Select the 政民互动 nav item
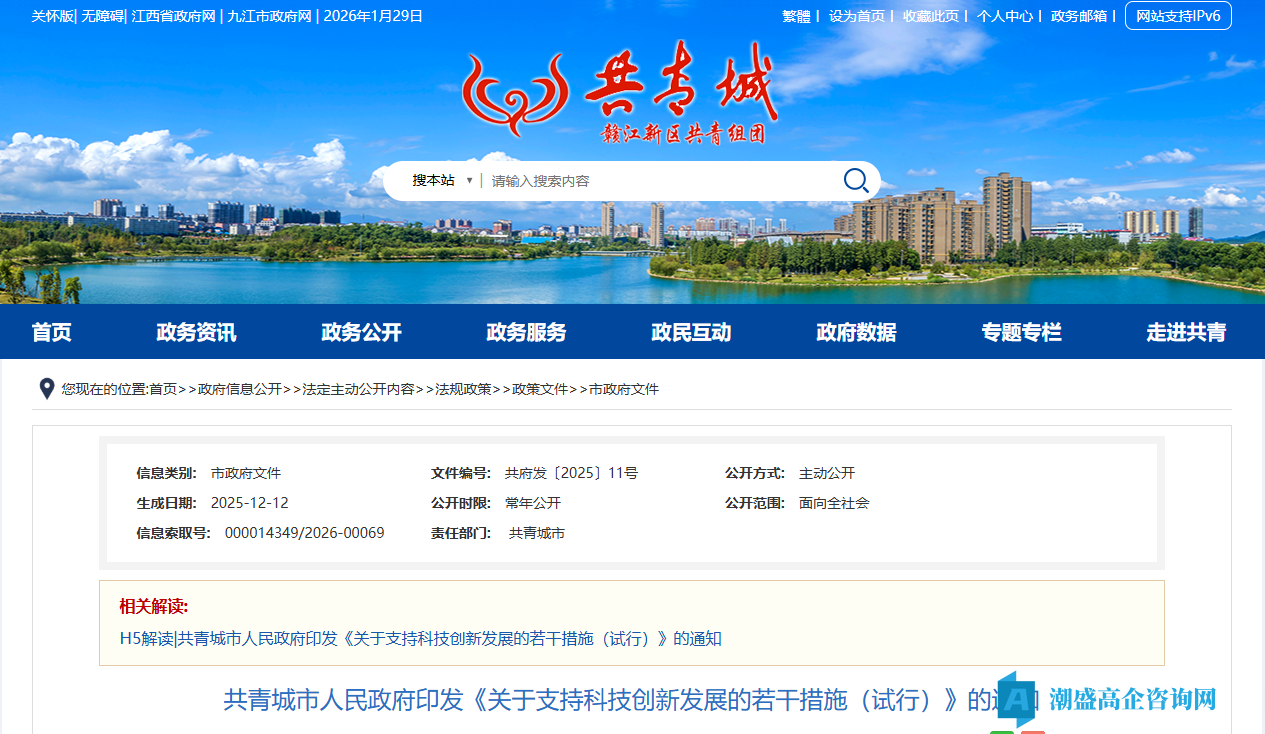 pyautogui.click(x=690, y=331)
